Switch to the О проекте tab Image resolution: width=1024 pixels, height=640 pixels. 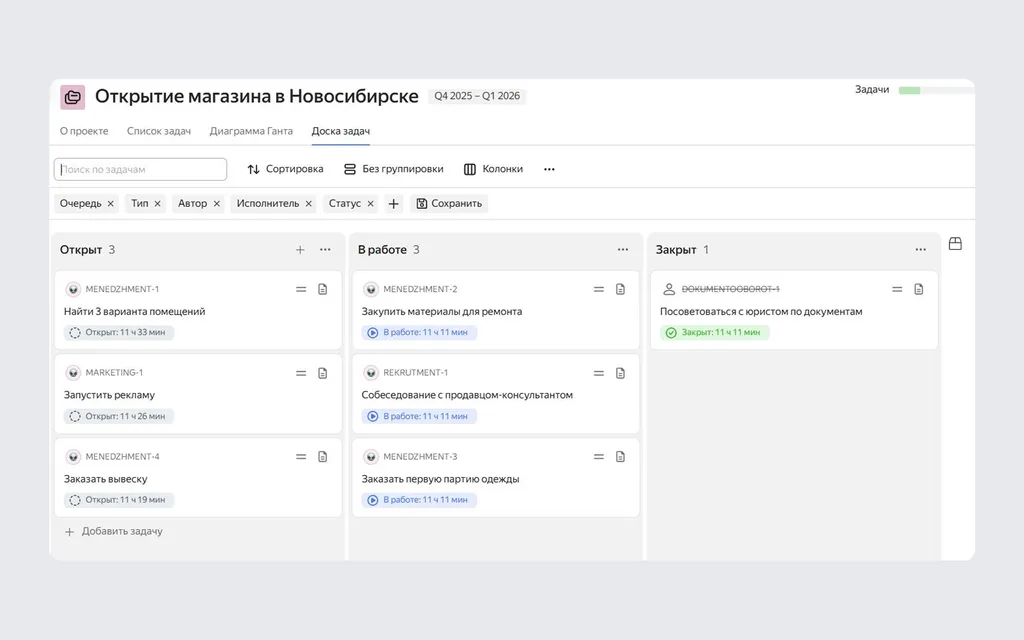[x=84, y=131]
